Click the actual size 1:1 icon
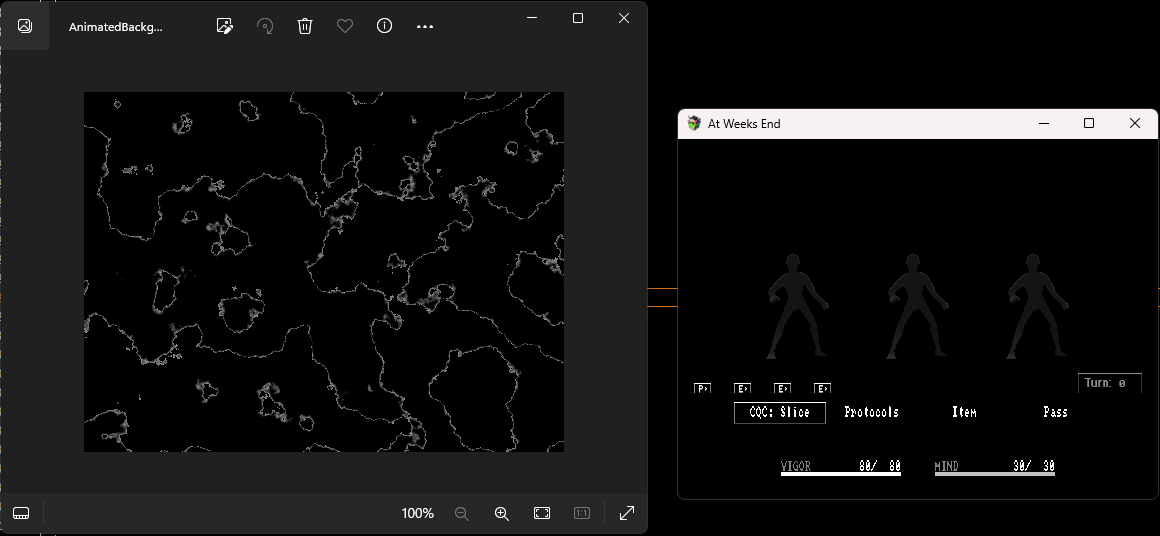The image size is (1160, 536). [x=581, y=513]
